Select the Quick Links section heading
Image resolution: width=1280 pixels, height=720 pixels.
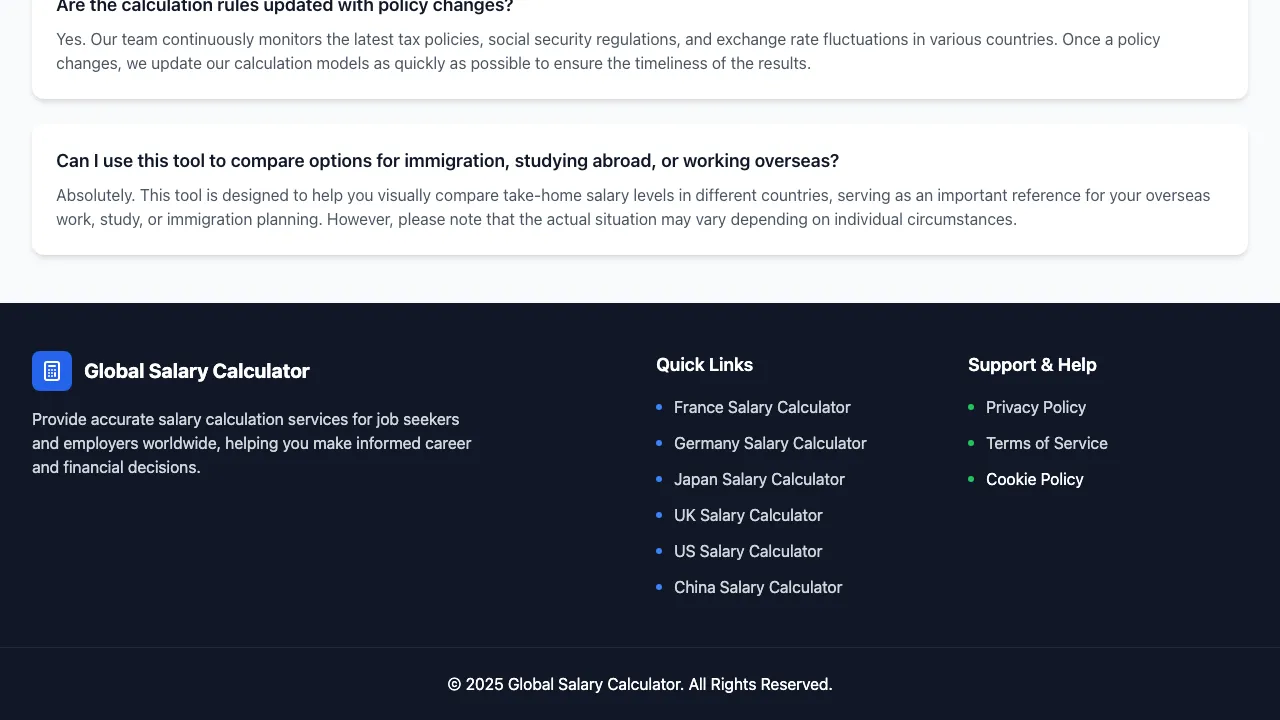(704, 365)
